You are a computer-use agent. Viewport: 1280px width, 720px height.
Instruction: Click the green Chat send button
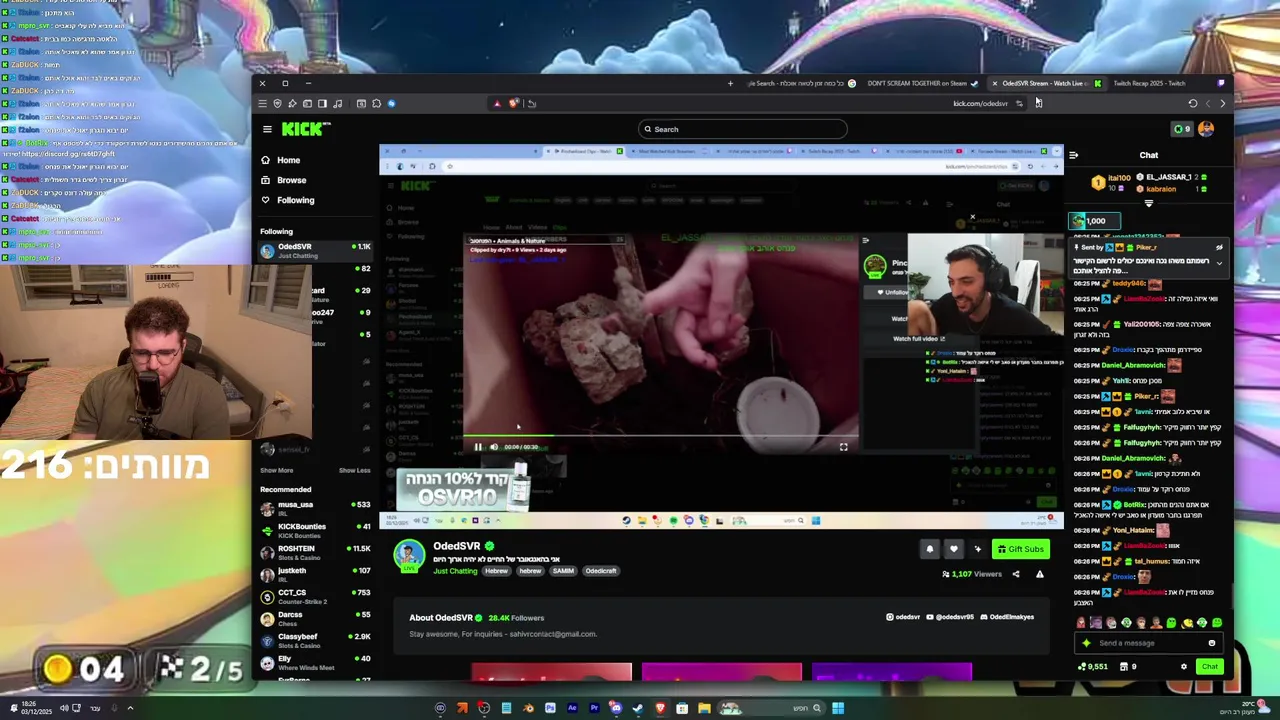pos(1210,667)
